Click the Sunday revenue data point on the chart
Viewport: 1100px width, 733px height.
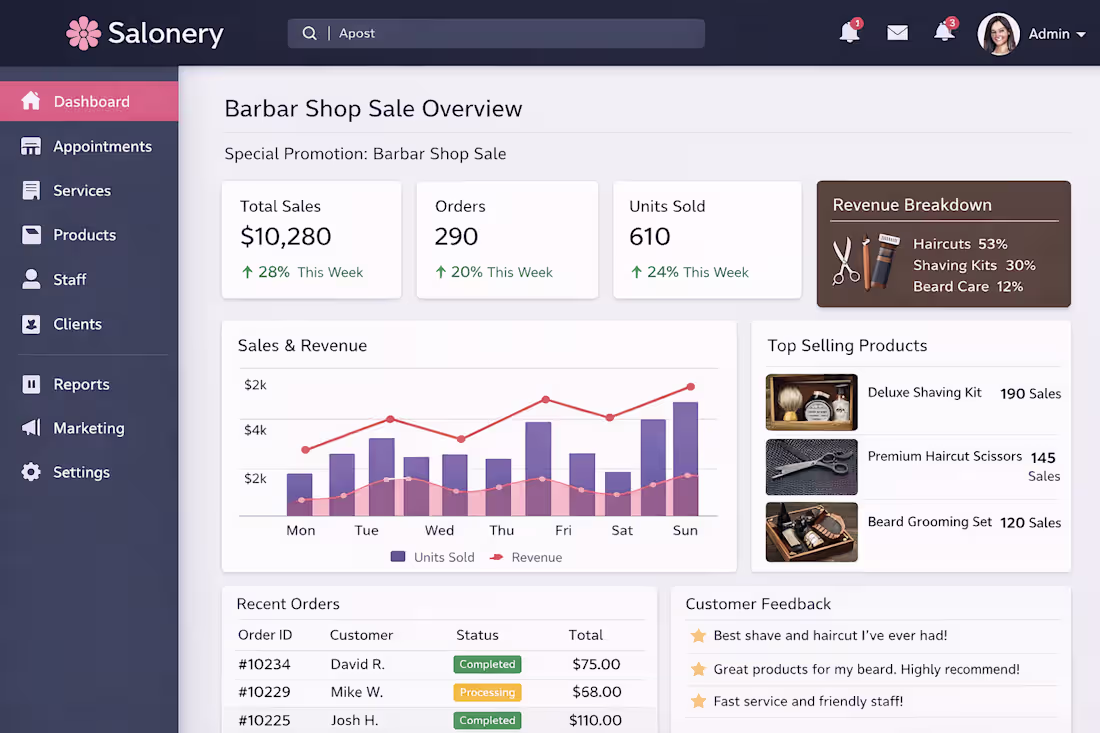tap(691, 386)
